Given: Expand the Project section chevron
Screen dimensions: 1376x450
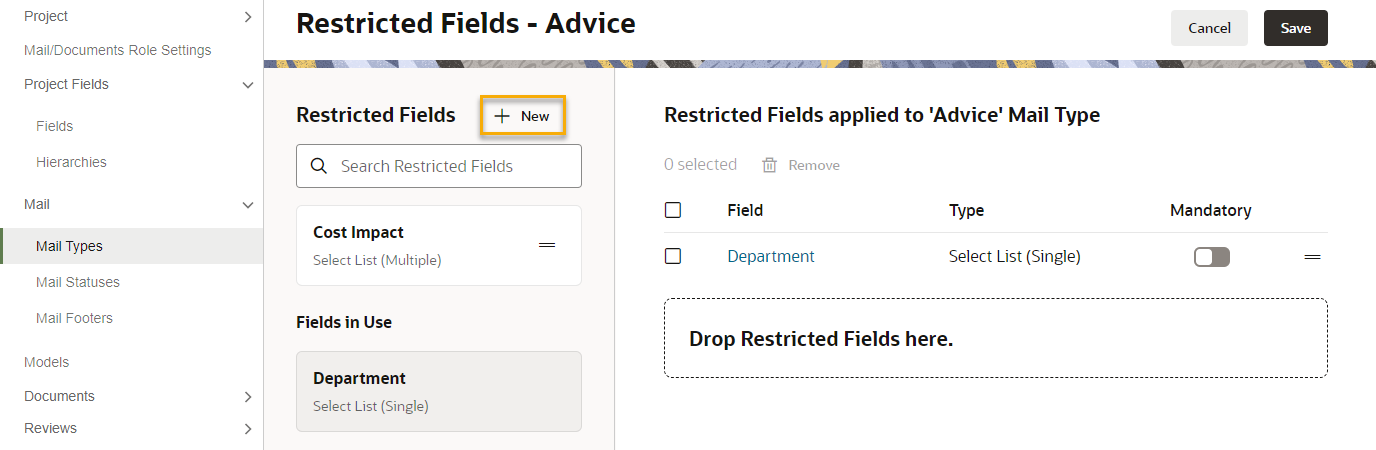Looking at the screenshot, I should [248, 16].
